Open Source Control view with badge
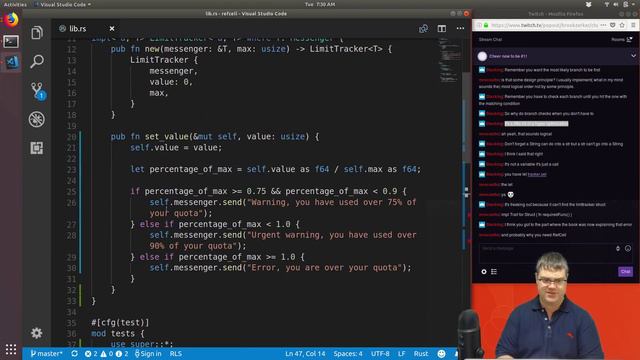Screen dimensions: 640x360 [37, 91]
